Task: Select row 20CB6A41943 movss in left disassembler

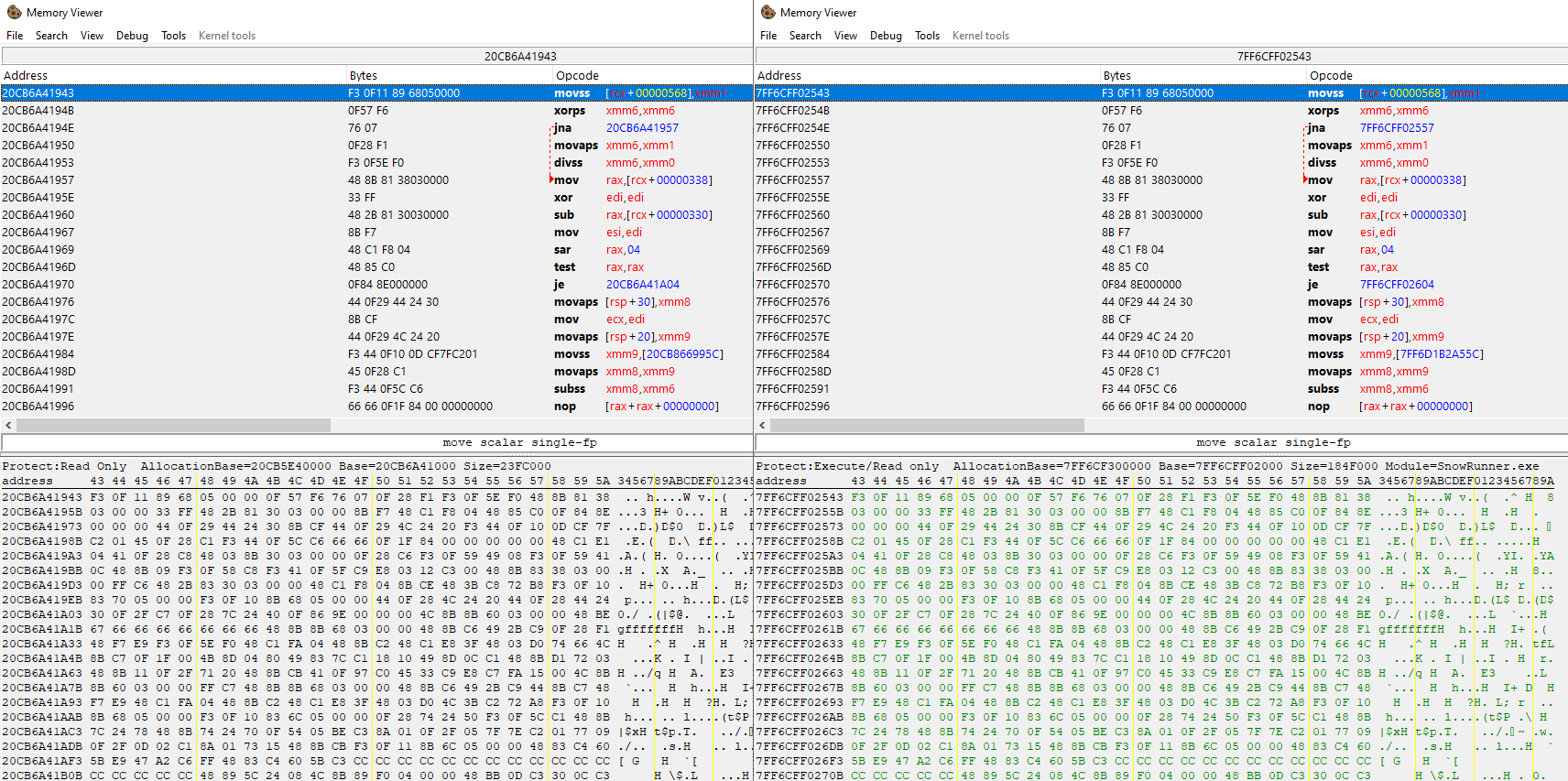Action: pyautogui.click(x=376, y=92)
